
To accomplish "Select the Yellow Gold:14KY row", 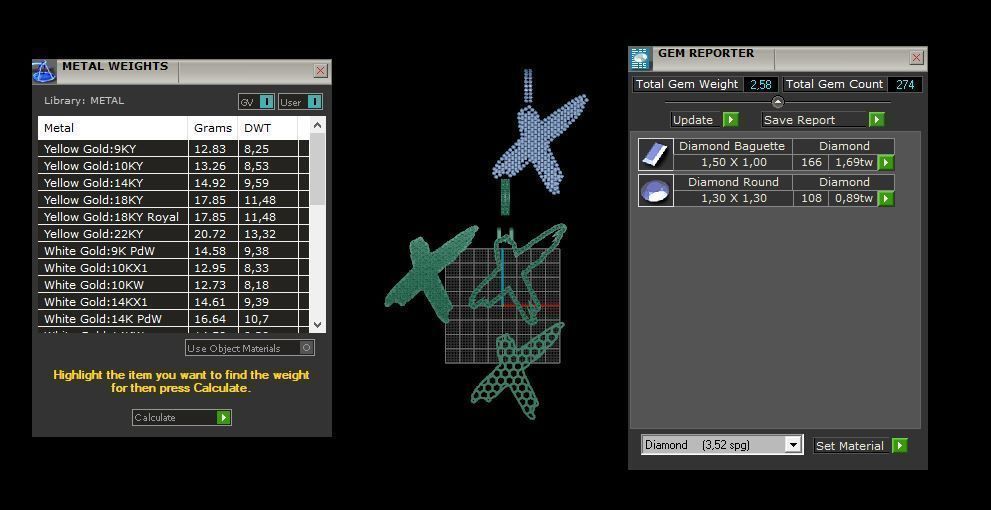I will [x=173, y=183].
